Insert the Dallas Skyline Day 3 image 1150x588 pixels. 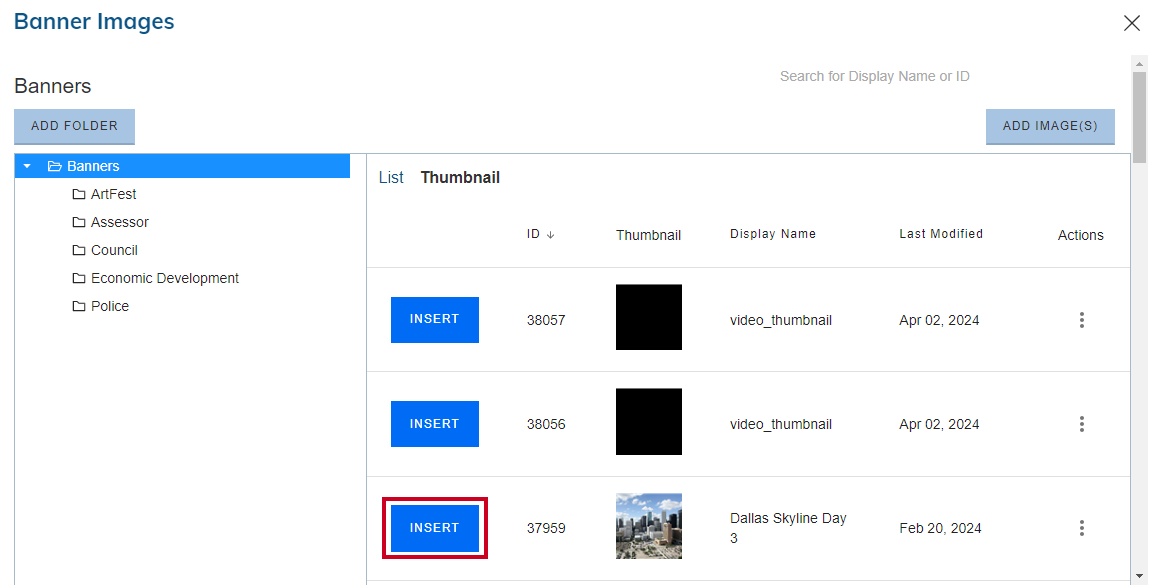(435, 528)
